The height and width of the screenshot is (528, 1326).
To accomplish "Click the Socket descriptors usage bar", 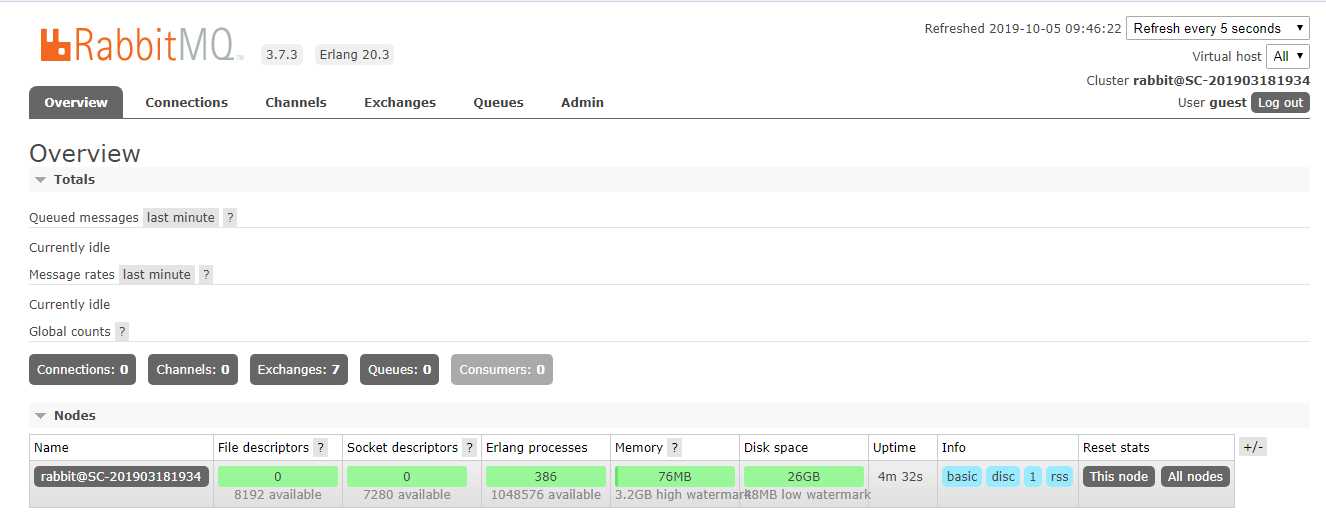I will (x=407, y=476).
